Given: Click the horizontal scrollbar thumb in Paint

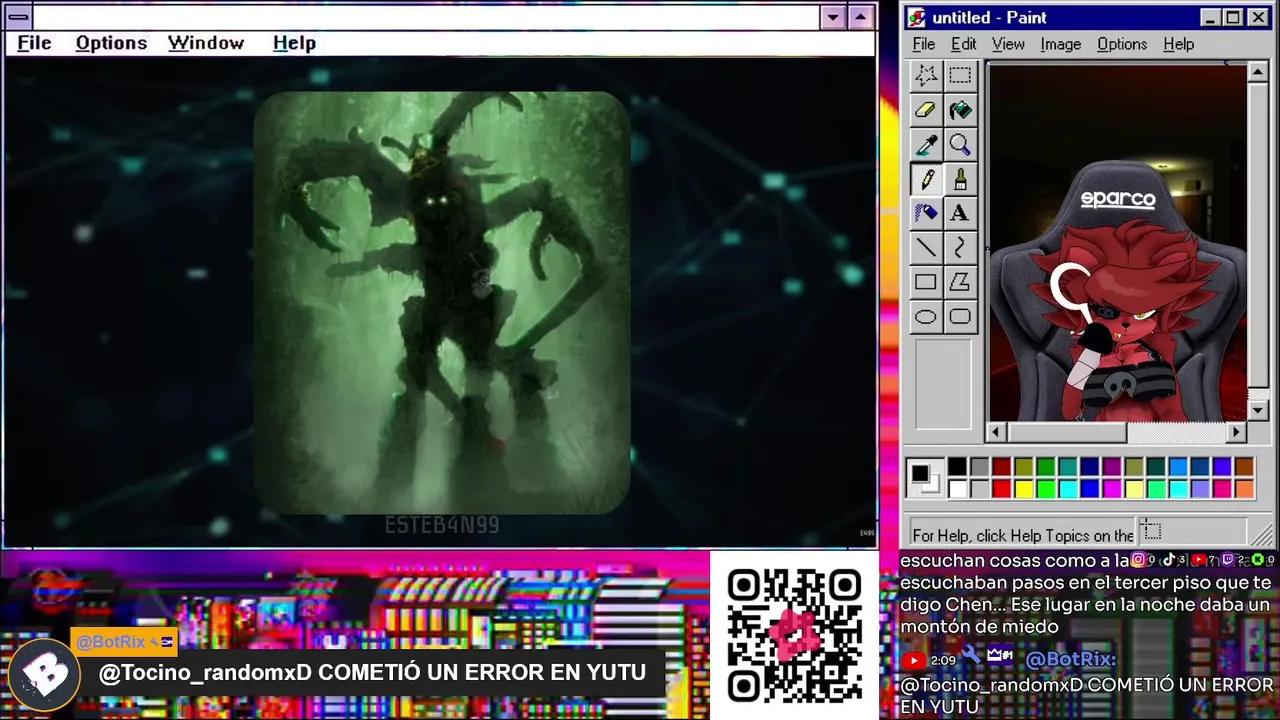Looking at the screenshot, I should coord(1067,432).
